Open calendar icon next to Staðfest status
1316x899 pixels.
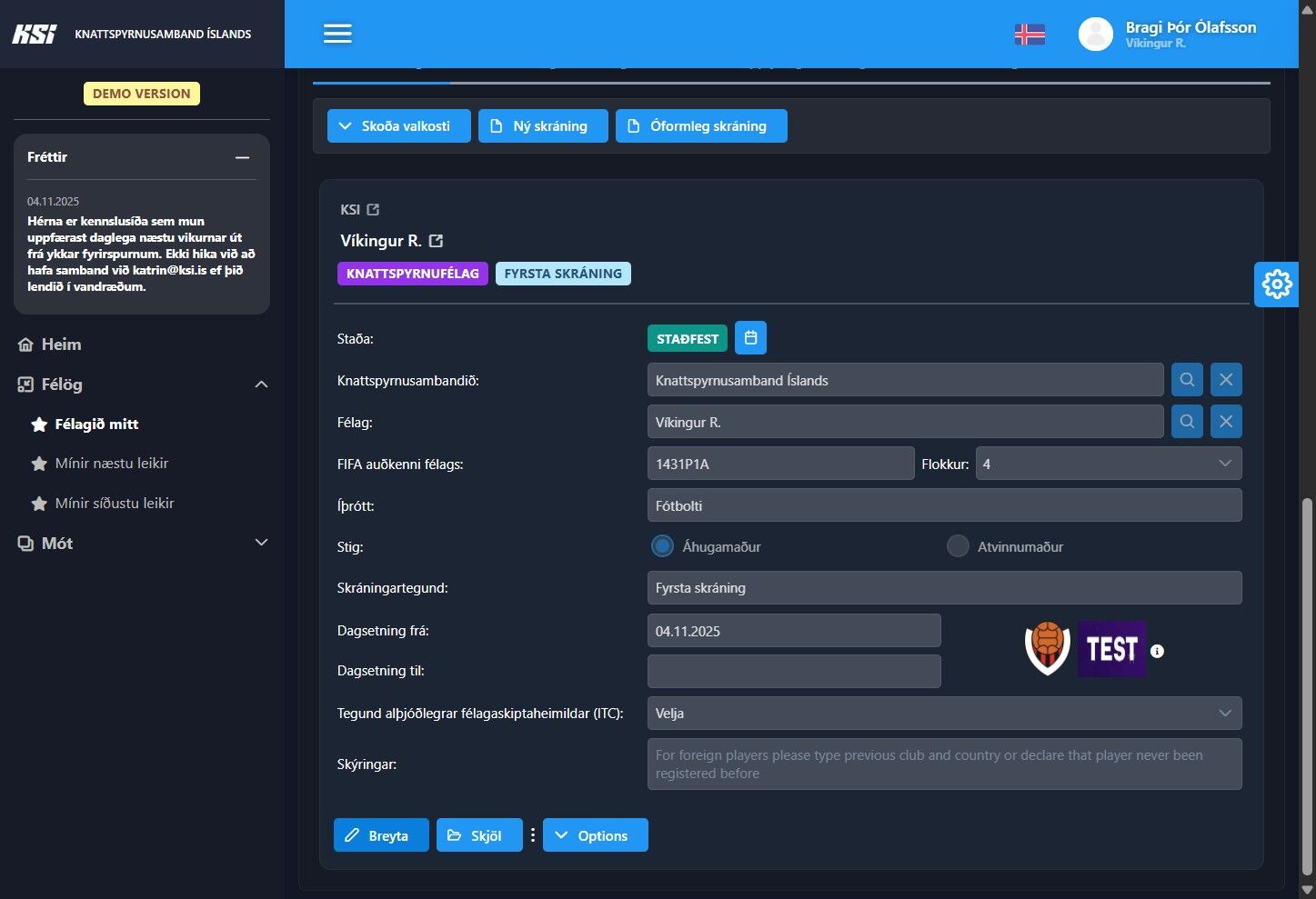(x=751, y=338)
